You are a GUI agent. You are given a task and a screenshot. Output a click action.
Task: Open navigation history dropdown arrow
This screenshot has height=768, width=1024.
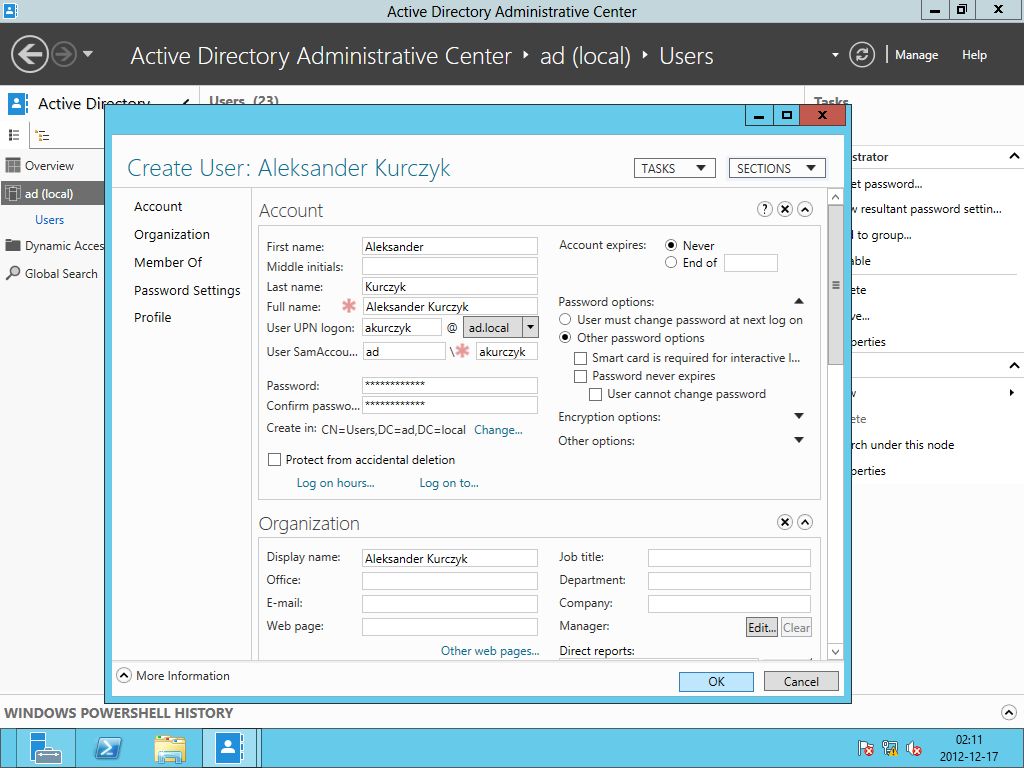(x=88, y=54)
